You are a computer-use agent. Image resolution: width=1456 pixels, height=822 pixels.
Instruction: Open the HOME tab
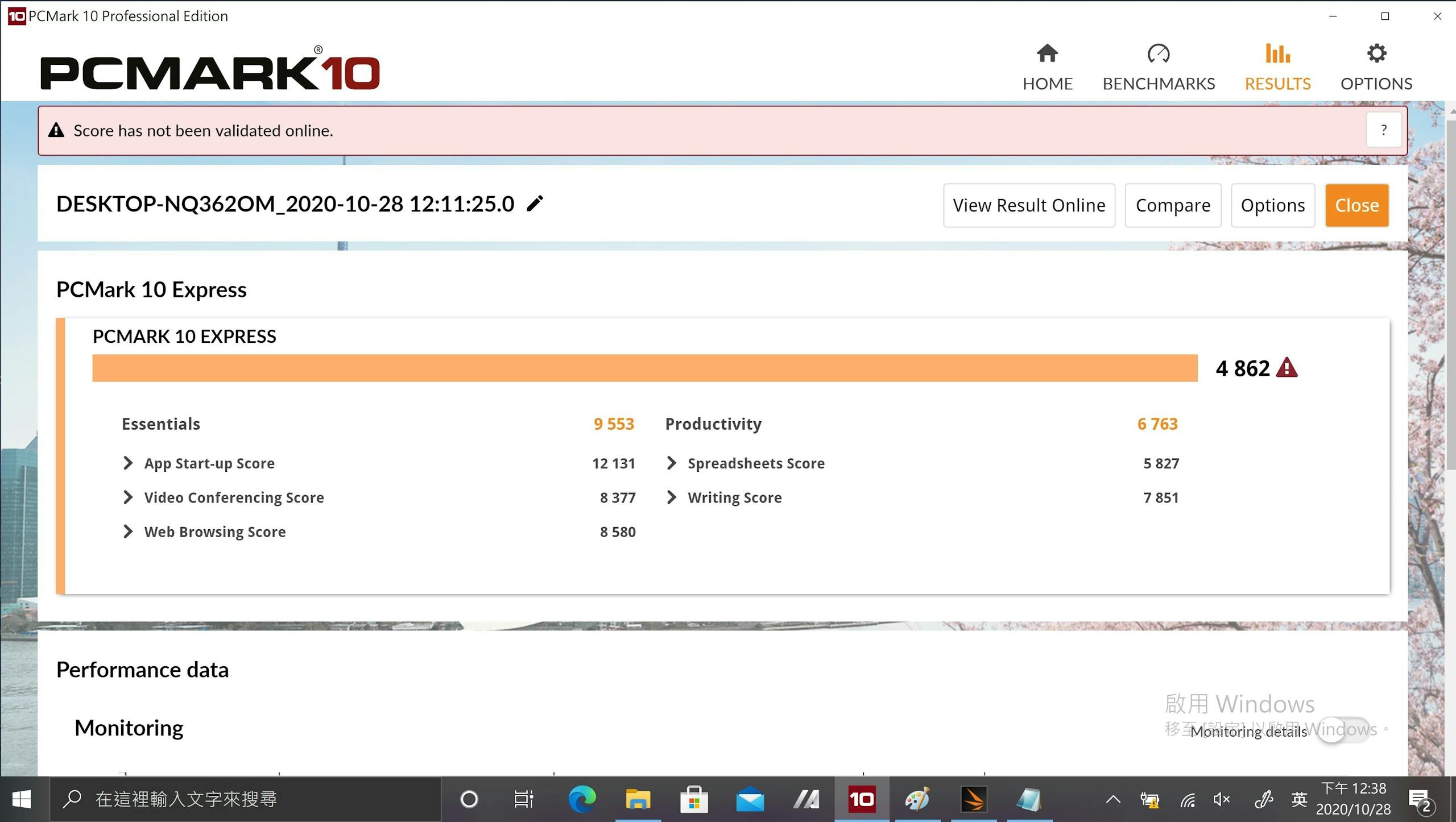click(x=1047, y=68)
